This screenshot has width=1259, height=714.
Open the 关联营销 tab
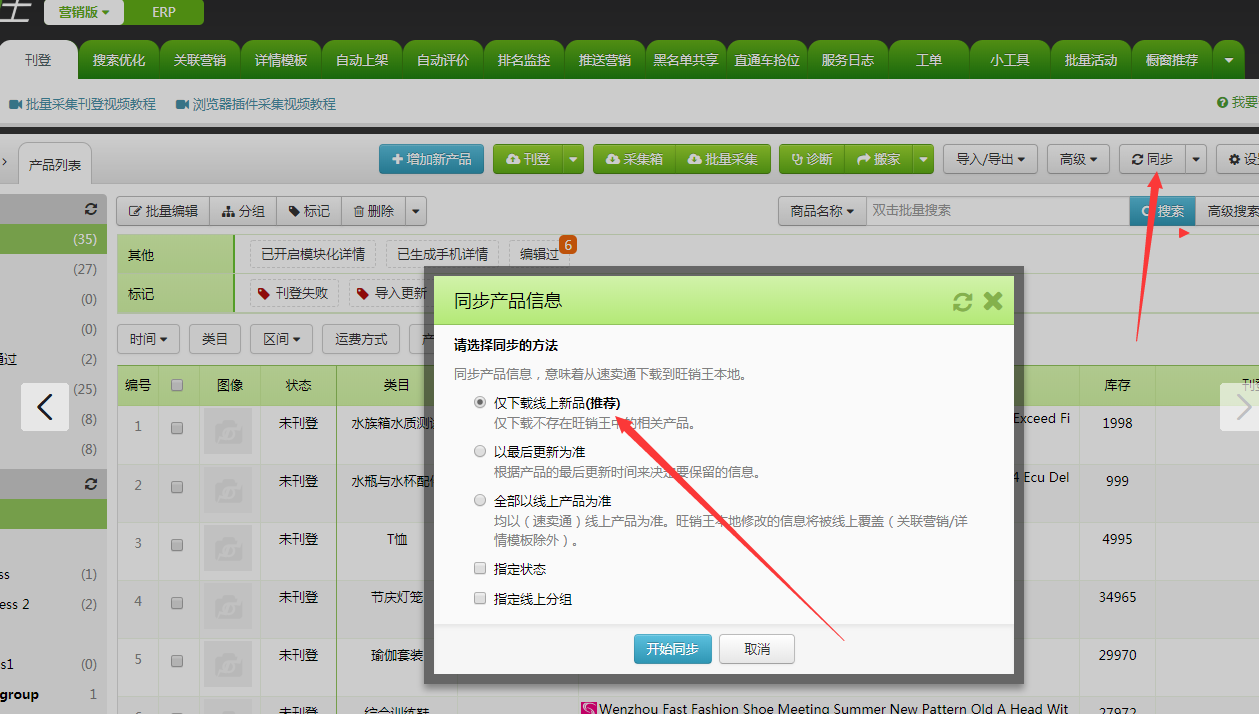coord(200,60)
